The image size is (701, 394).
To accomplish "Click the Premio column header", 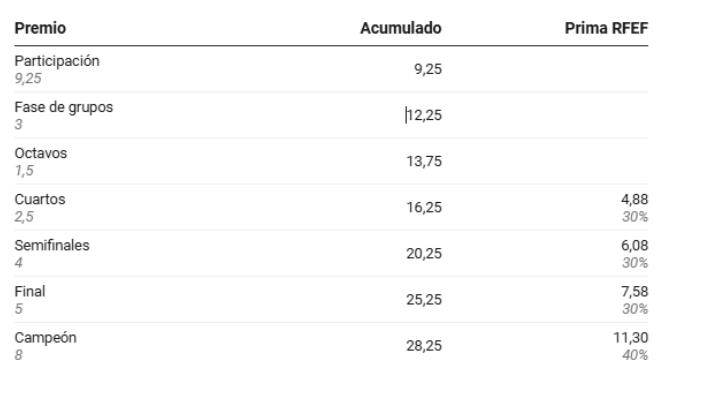I will pyautogui.click(x=40, y=28).
